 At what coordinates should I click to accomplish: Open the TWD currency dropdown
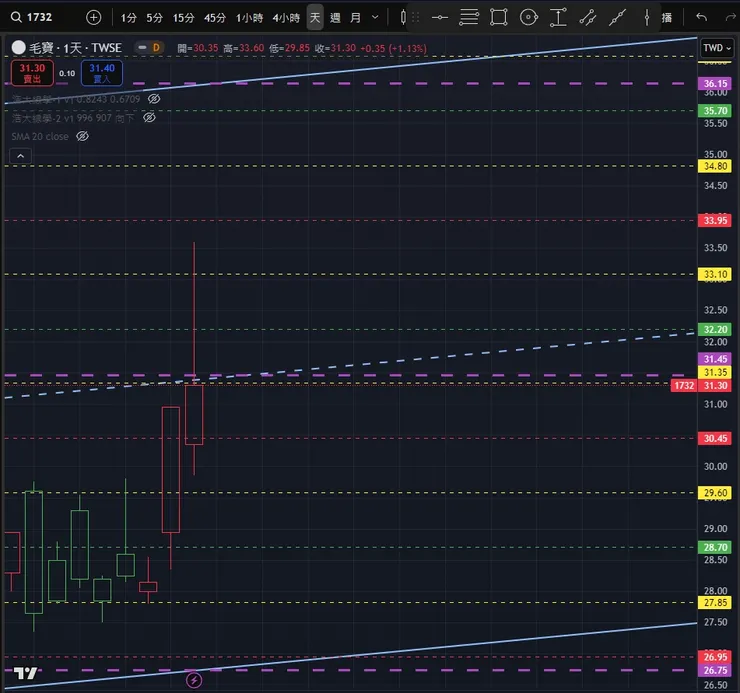(717, 48)
